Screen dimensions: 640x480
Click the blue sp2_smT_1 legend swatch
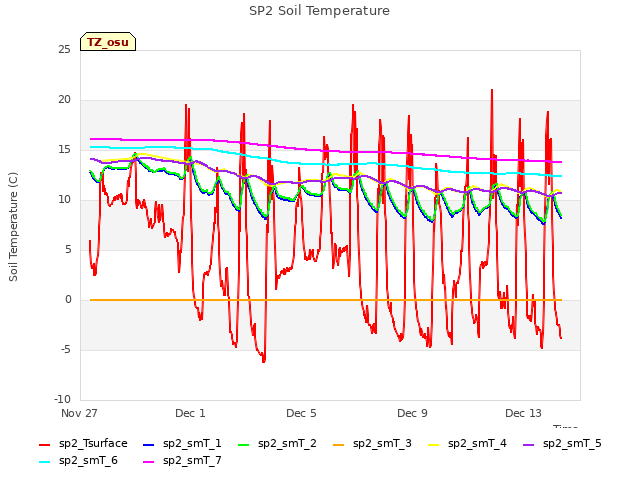(149, 444)
